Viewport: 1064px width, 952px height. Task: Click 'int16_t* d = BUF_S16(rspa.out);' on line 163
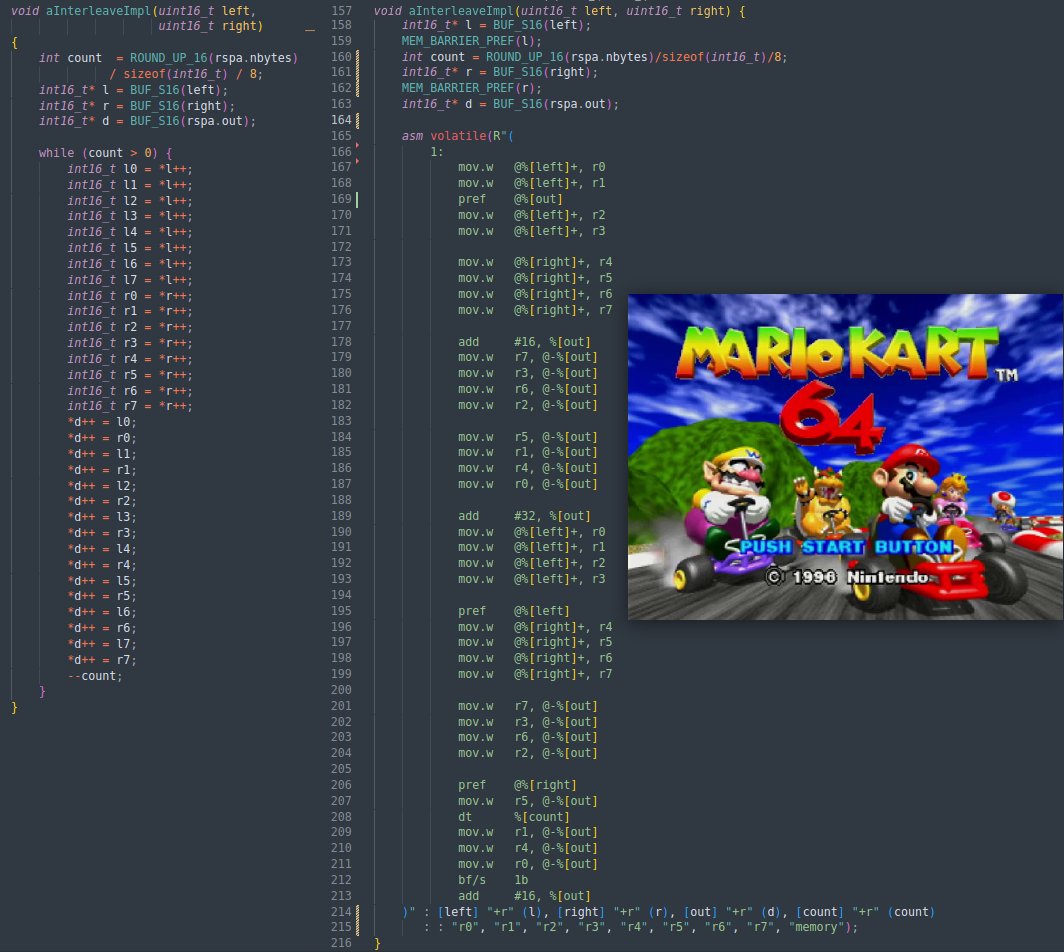[x=510, y=104]
